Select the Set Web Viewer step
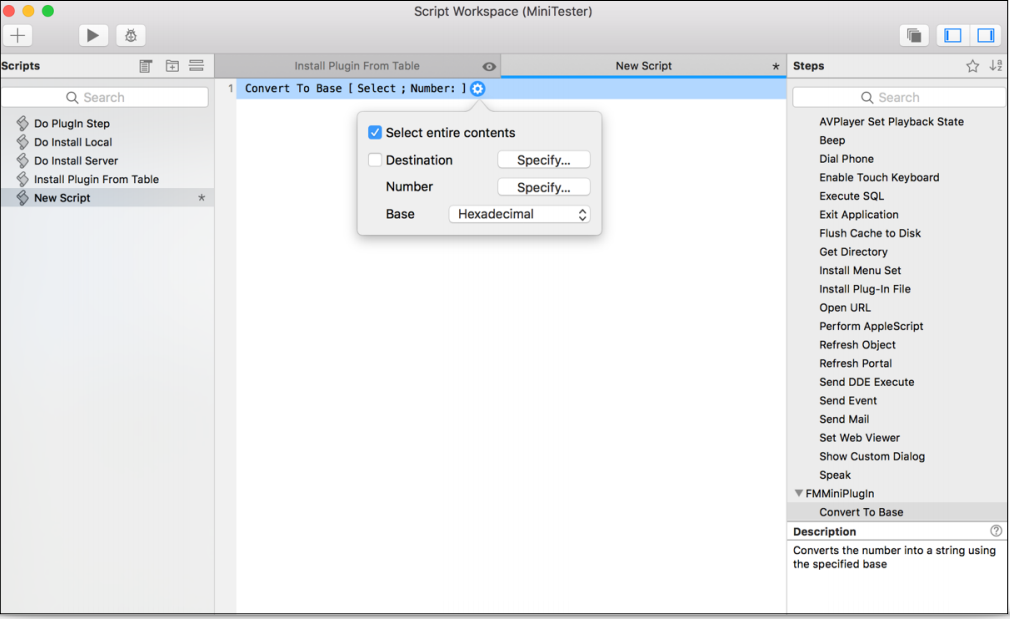Viewport: 1010px width, 619px height. 859,439
